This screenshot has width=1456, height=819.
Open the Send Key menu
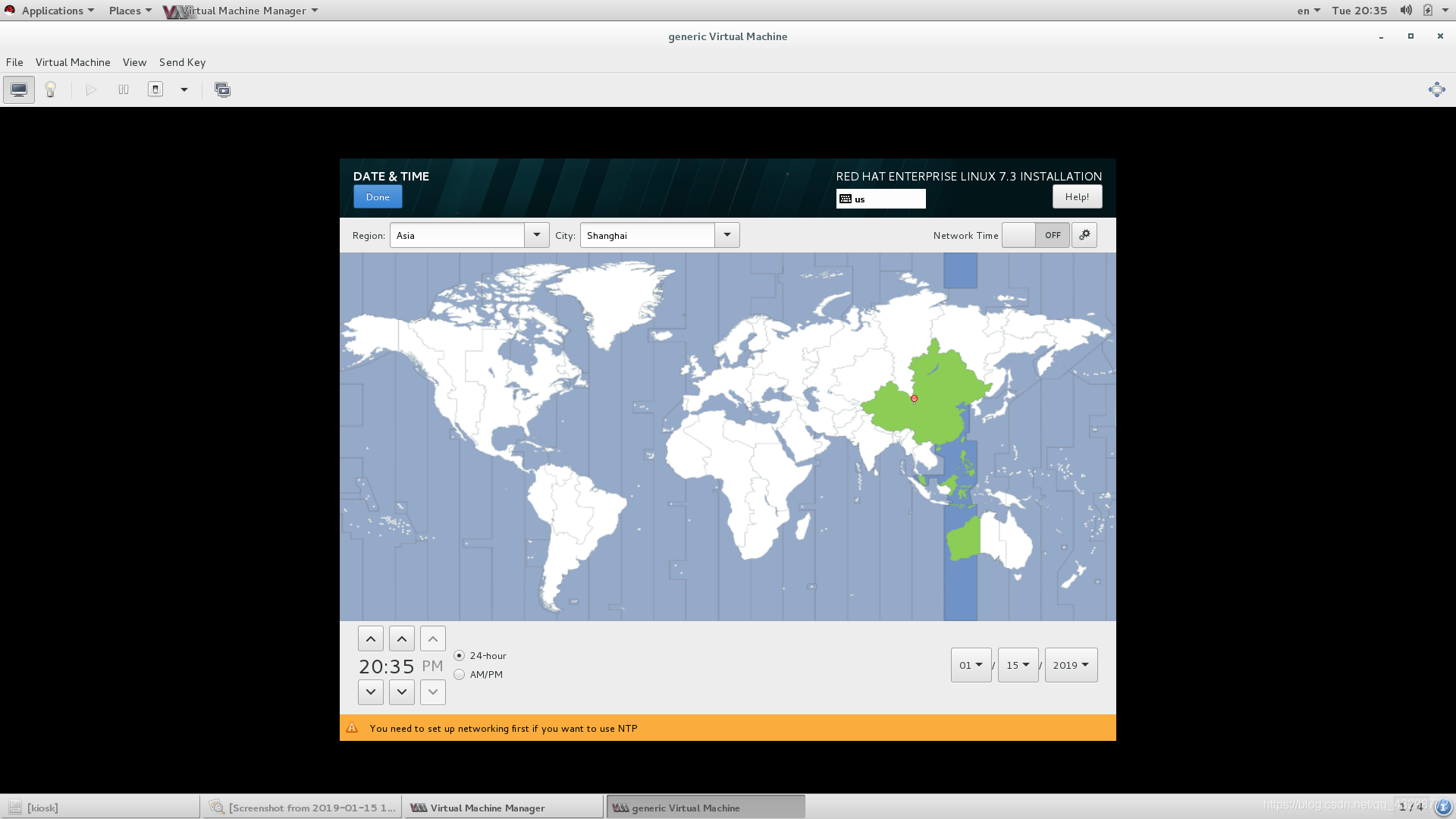point(182,62)
